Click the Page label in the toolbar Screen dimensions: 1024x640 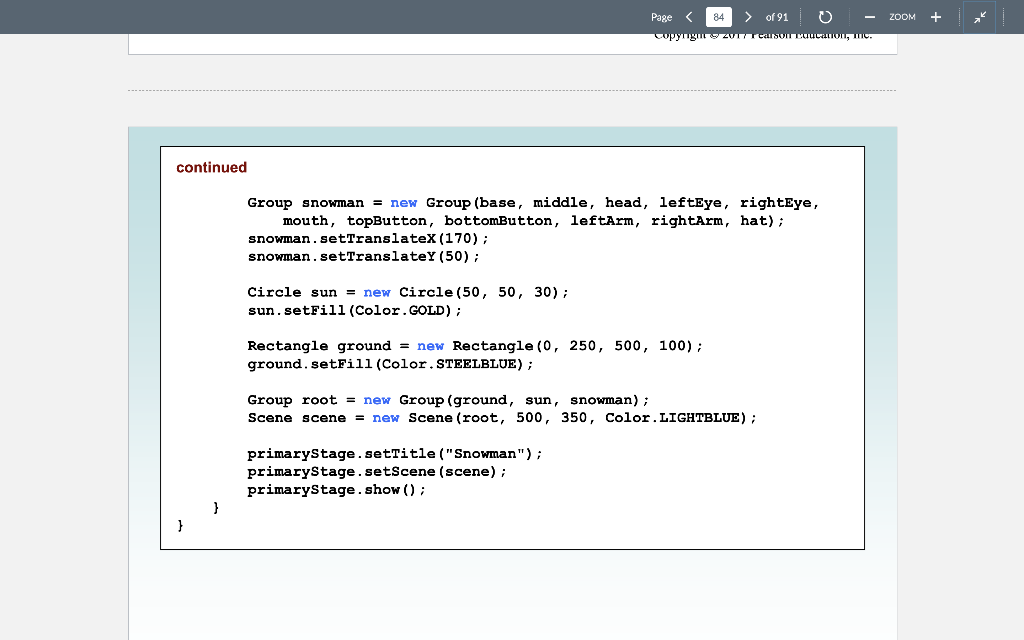[661, 17]
